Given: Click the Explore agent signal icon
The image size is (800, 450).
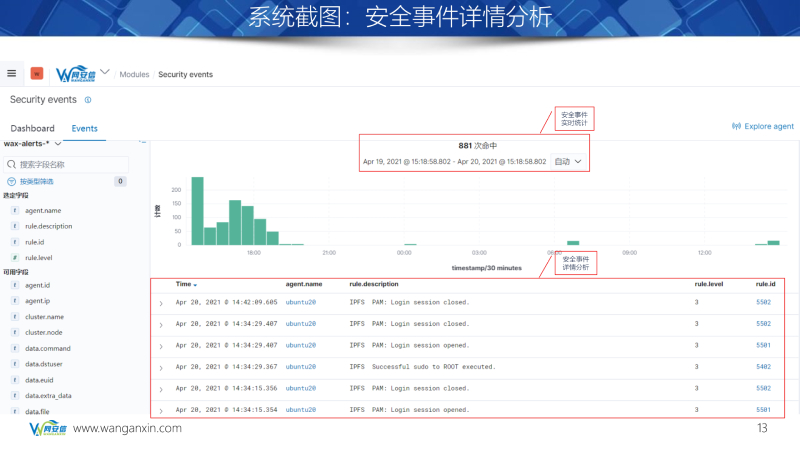Looking at the screenshot, I should 737,127.
